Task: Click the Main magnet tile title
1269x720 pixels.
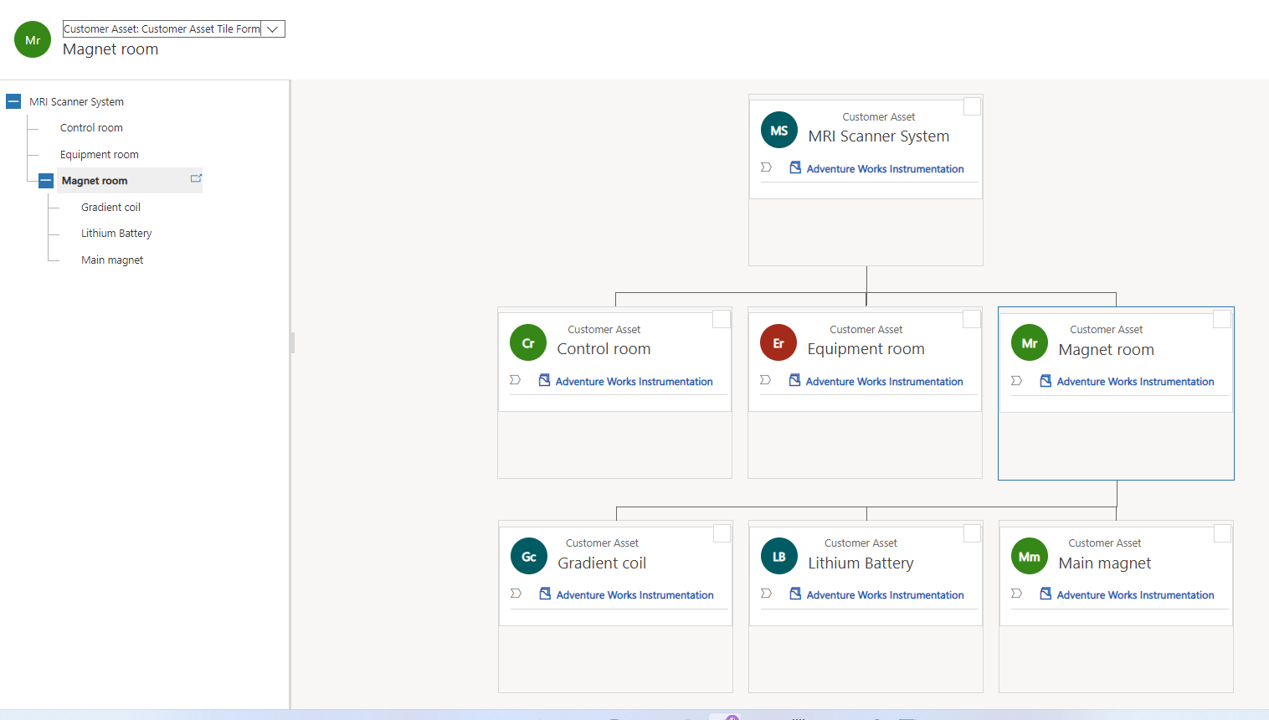Action: coord(1105,563)
